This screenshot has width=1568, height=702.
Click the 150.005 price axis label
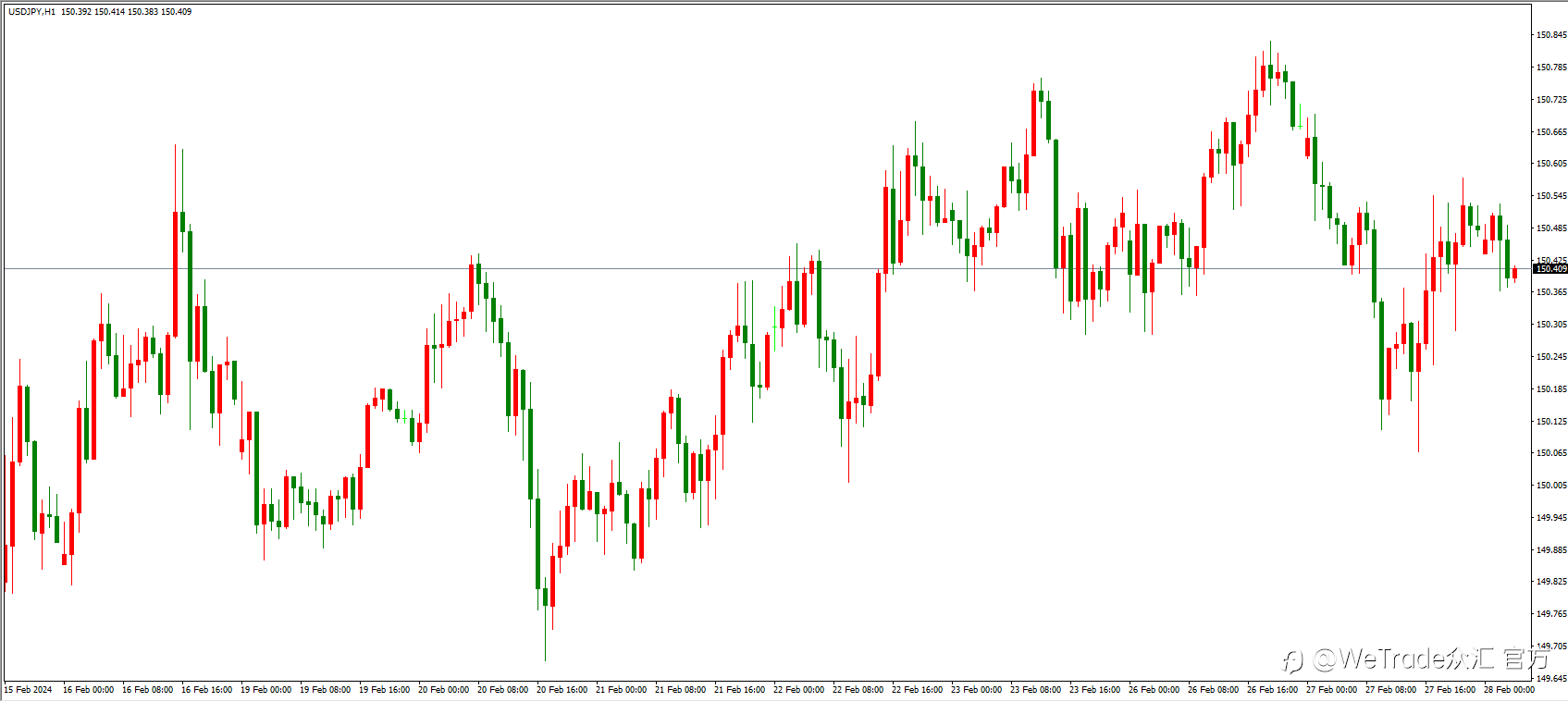click(x=1551, y=486)
